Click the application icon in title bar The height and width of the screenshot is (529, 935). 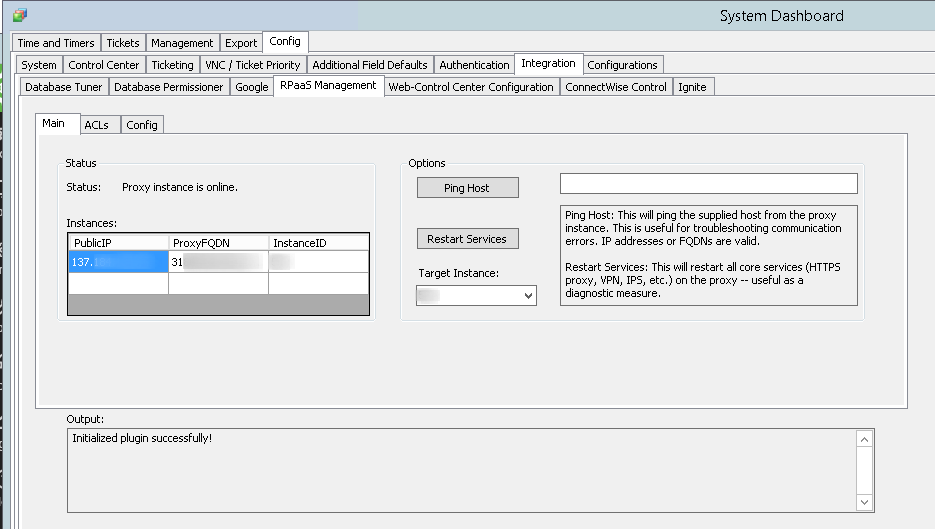tap(20, 15)
